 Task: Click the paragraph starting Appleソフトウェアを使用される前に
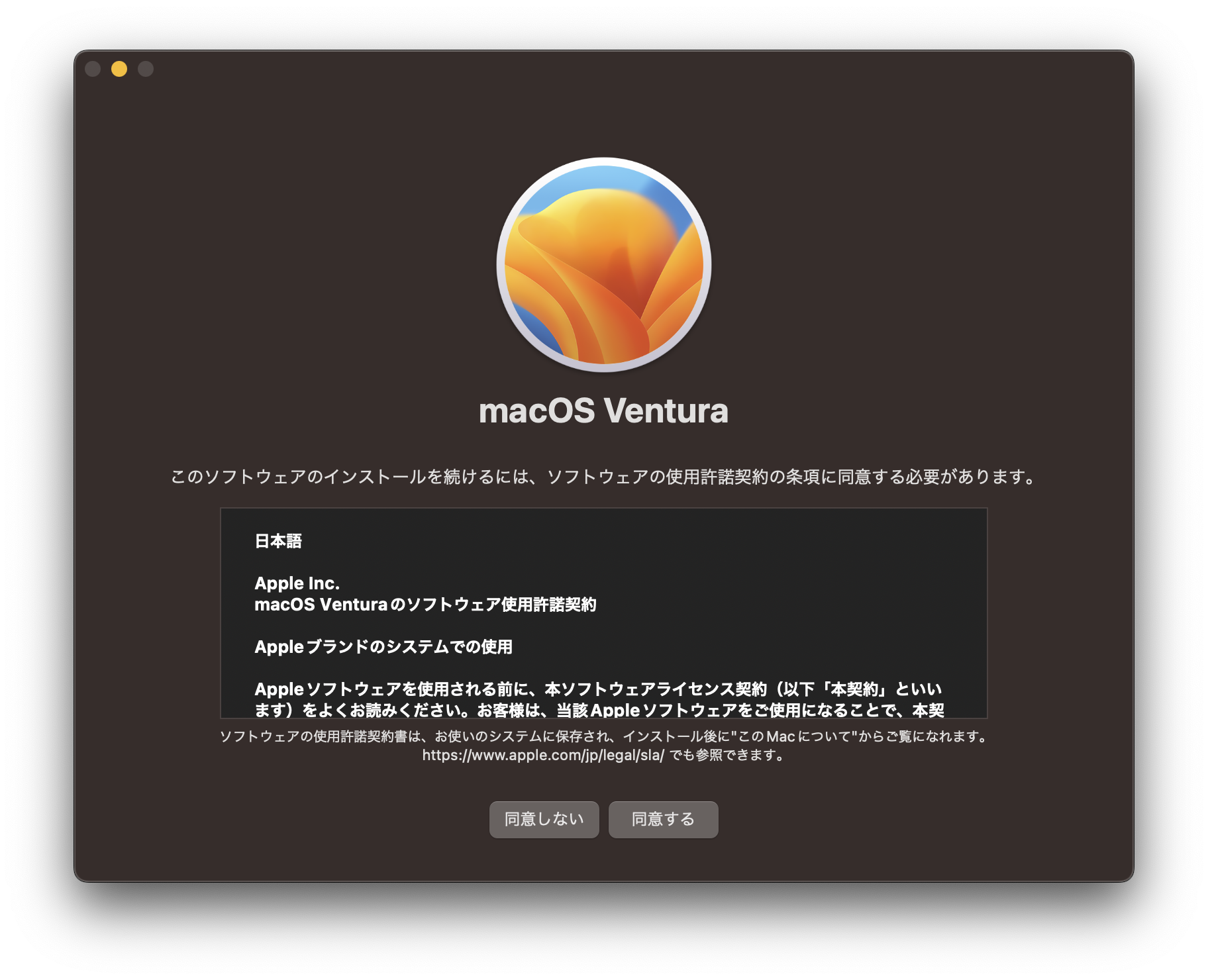tap(599, 700)
